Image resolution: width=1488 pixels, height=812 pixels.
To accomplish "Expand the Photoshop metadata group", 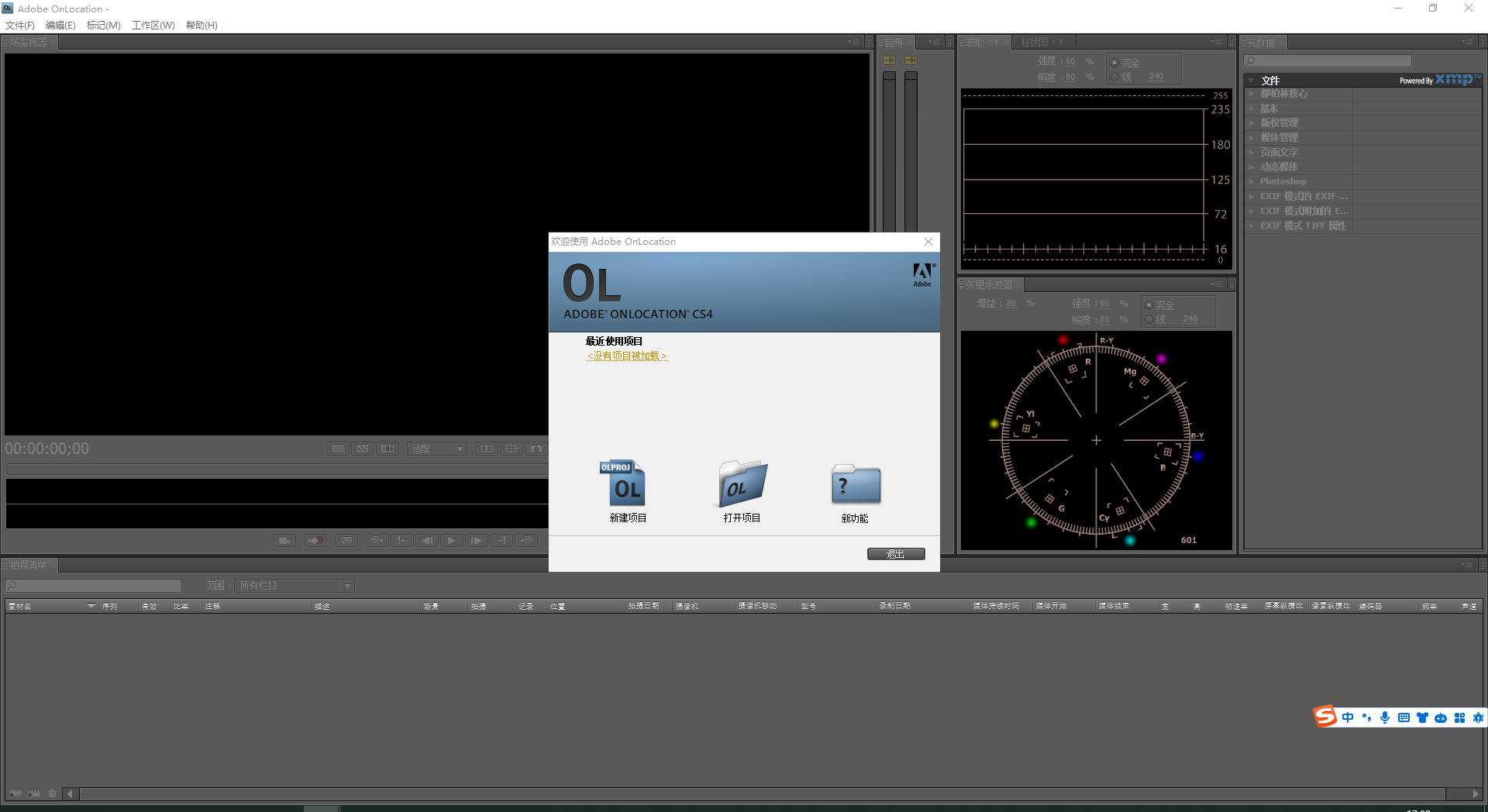I will pos(1252,182).
